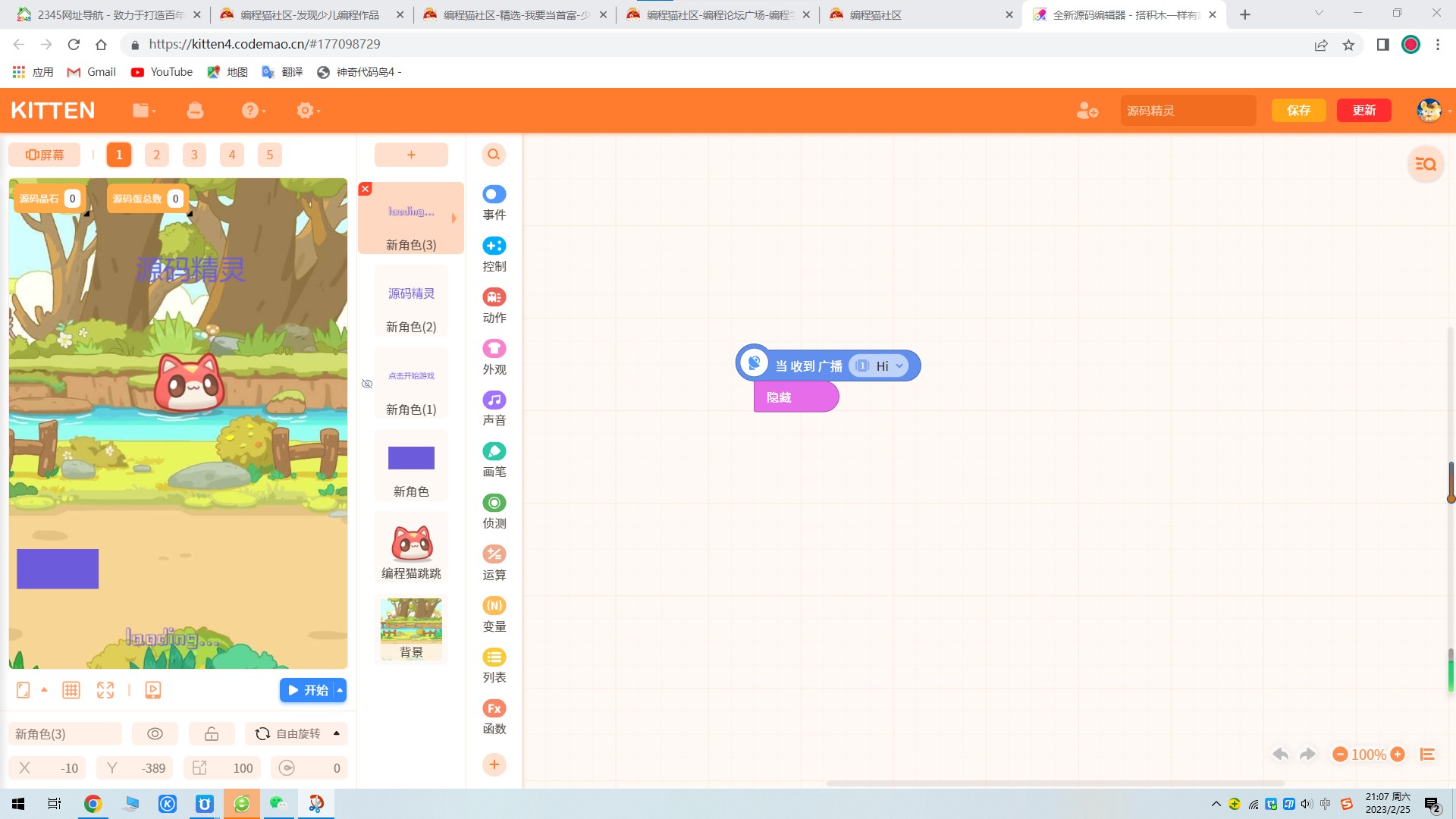Image resolution: width=1456 pixels, height=819 pixels.
Task: Open the user avatar account menu
Action: coord(1429,111)
